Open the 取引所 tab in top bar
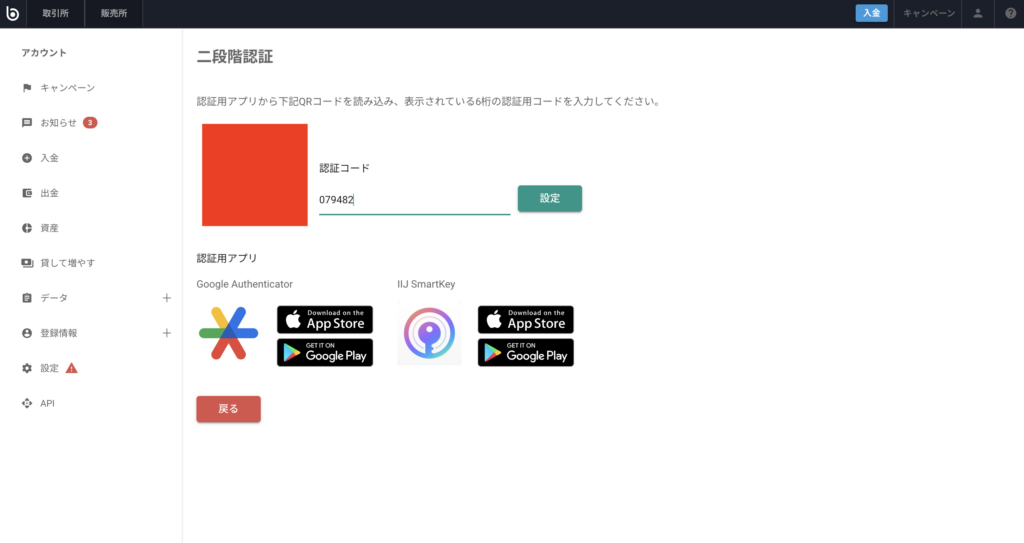 point(56,13)
